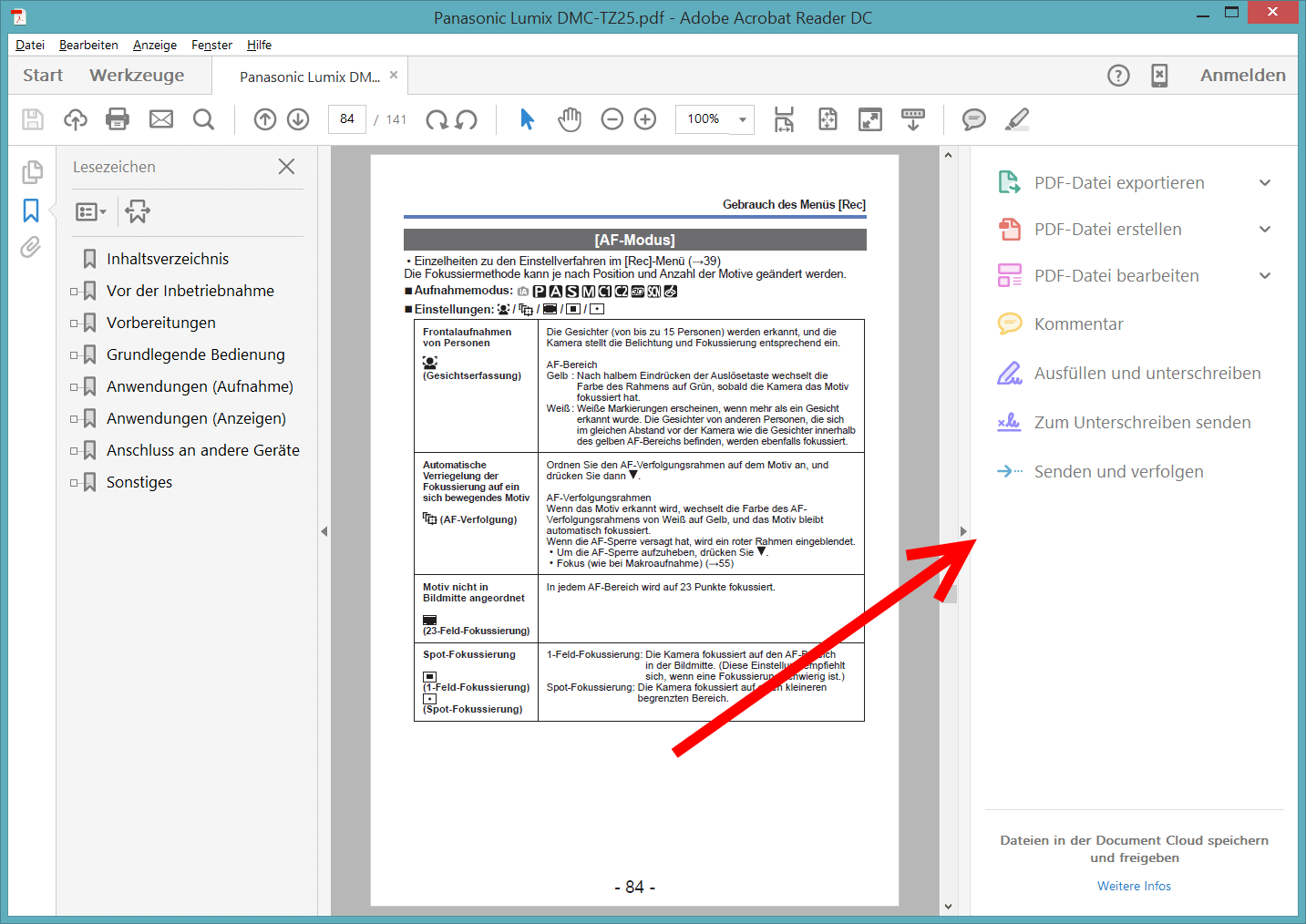Image resolution: width=1306 pixels, height=924 pixels.
Task: Expand Anschluss an andere Geräte node
Action: coord(74,451)
